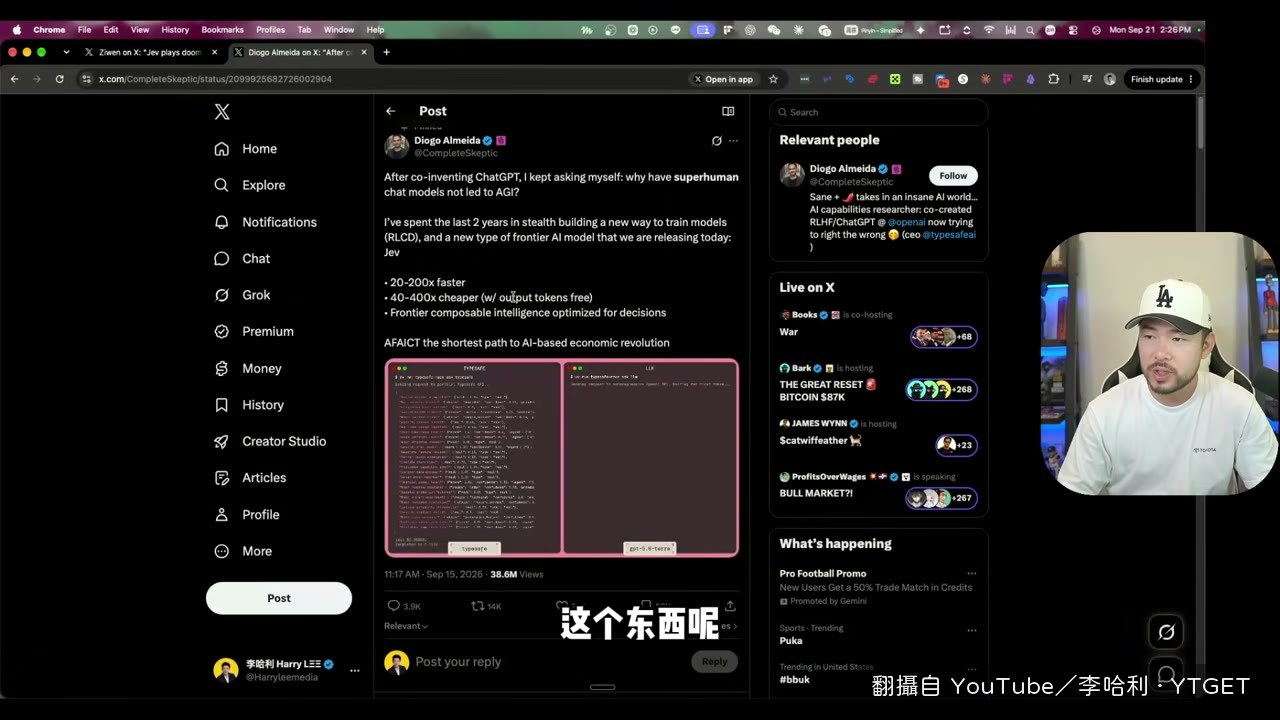Open @CompleteSkeptic handle under post author
Viewport: 1280px width, 720px height.
tap(455, 153)
